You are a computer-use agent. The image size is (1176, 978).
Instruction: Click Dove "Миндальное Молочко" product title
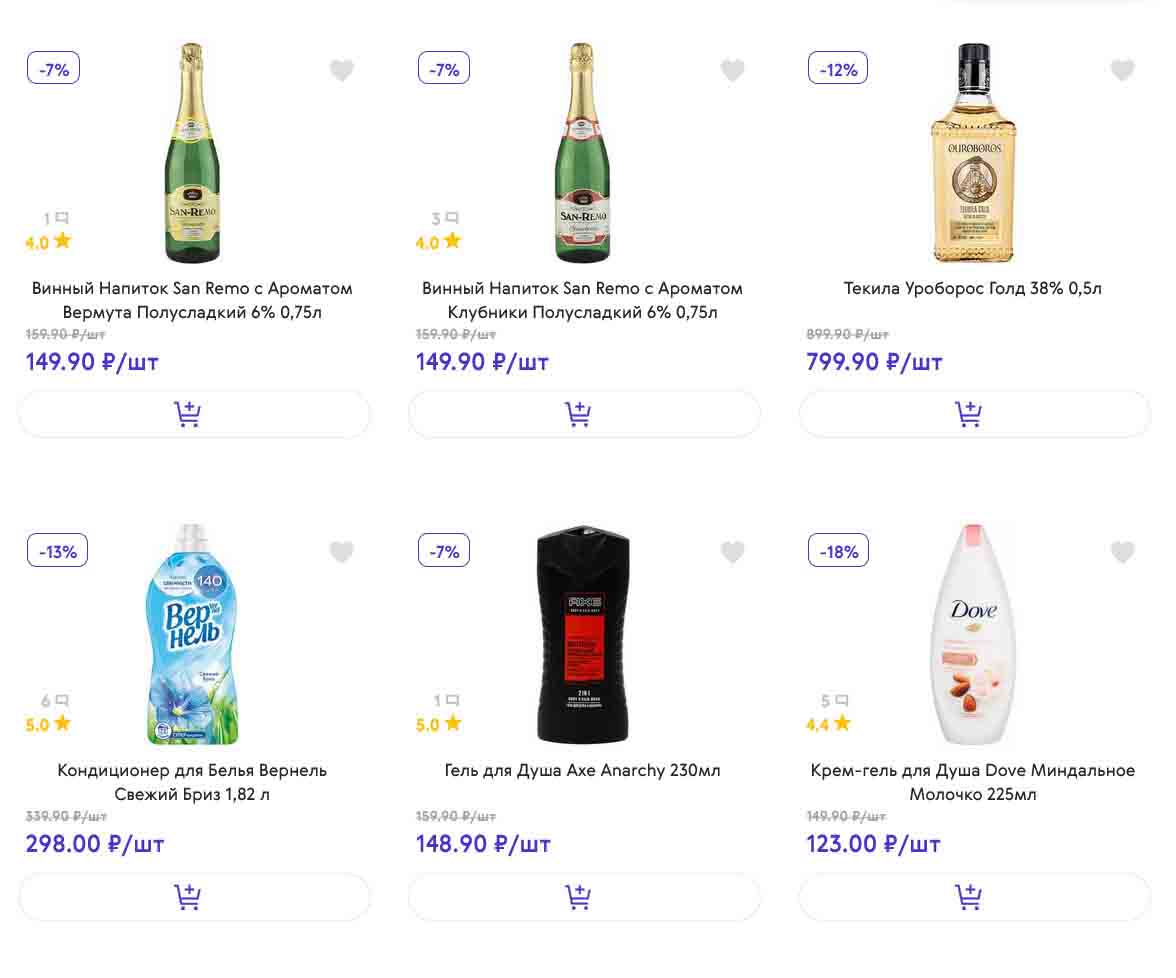(x=972, y=782)
